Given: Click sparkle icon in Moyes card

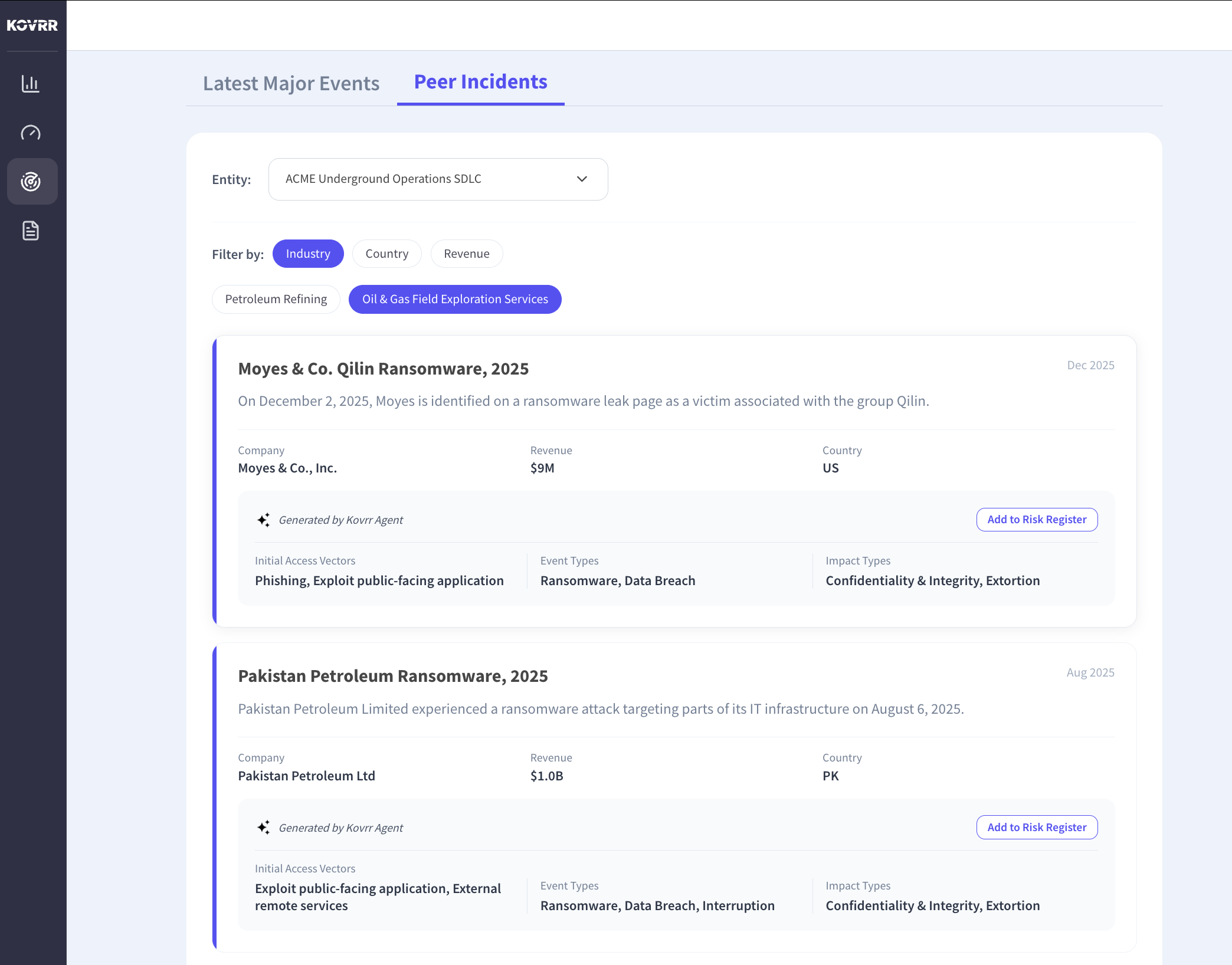Looking at the screenshot, I should pos(264,520).
